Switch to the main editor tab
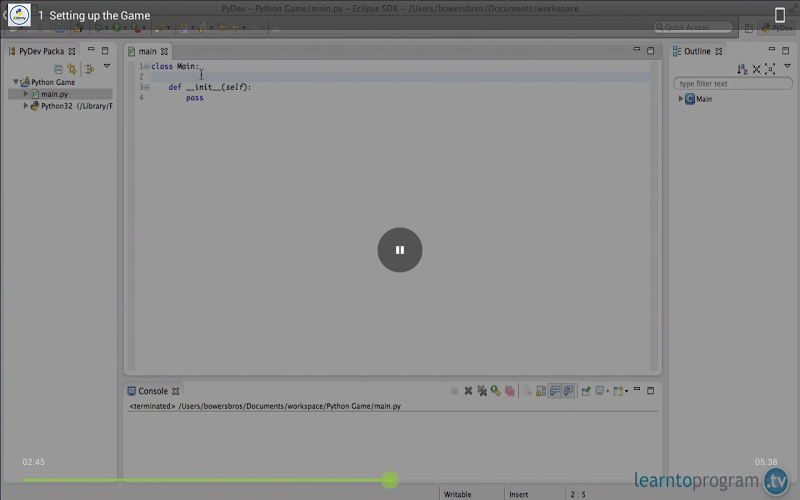The image size is (800, 500). click(x=147, y=51)
